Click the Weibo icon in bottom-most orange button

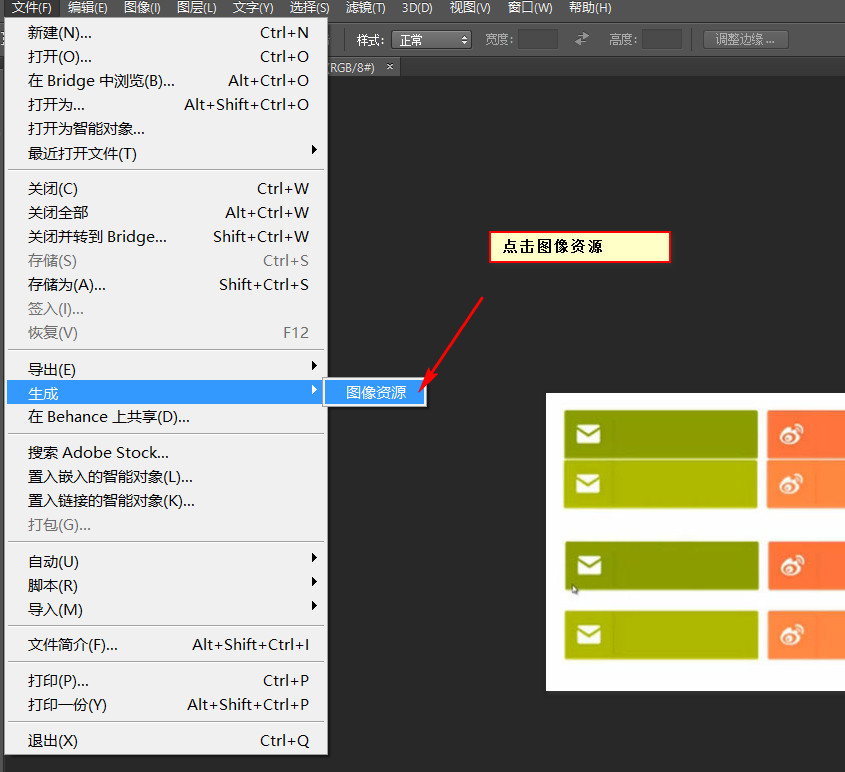pyautogui.click(x=792, y=635)
